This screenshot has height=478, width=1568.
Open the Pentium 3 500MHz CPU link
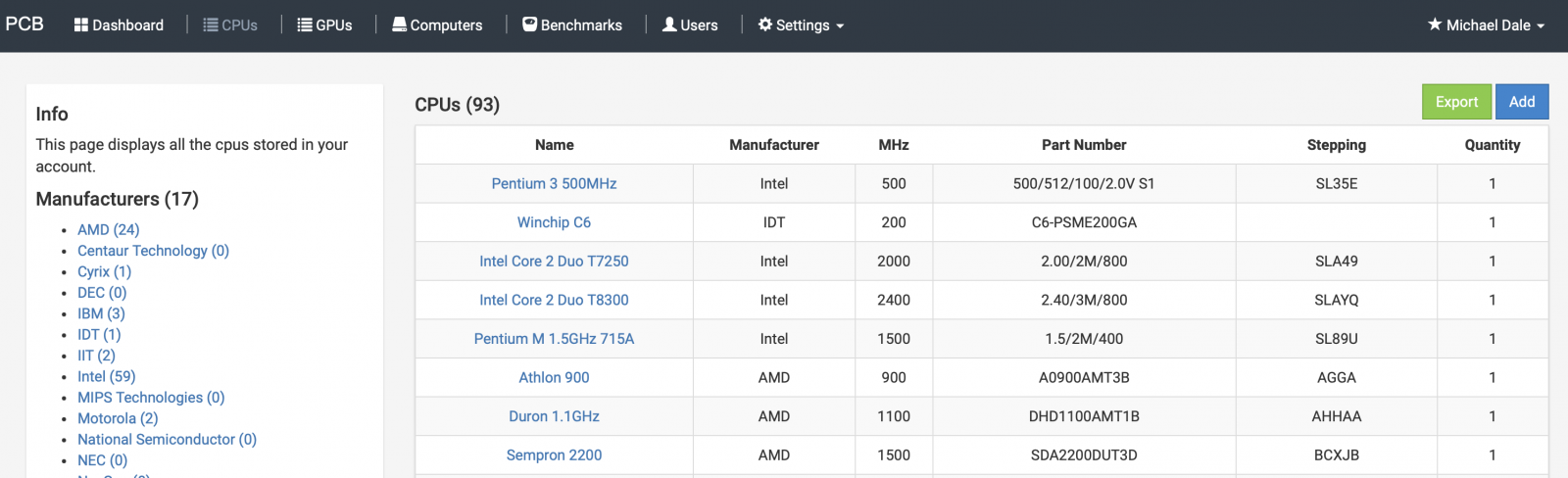[x=554, y=184]
